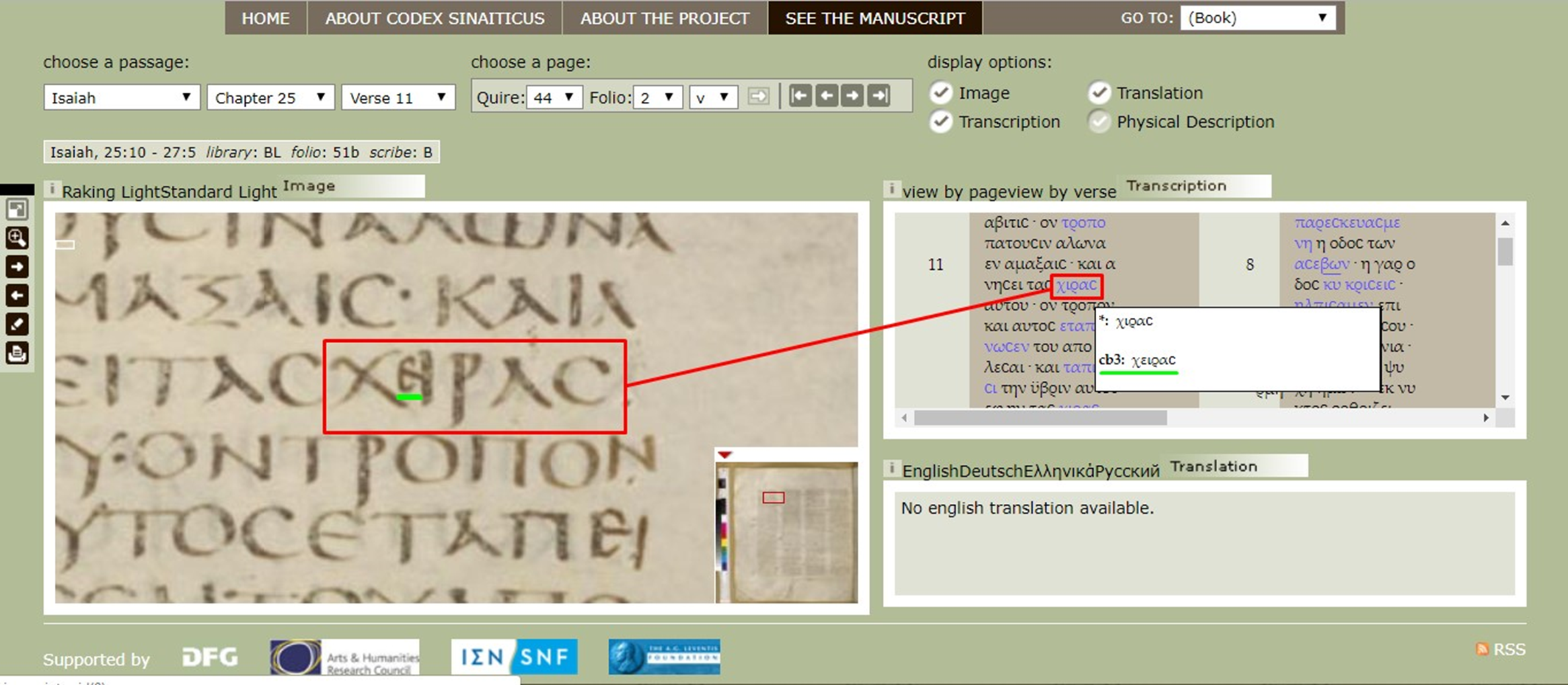This screenshot has height=685, width=1568.
Task: Go to the next page
Action: (x=852, y=97)
